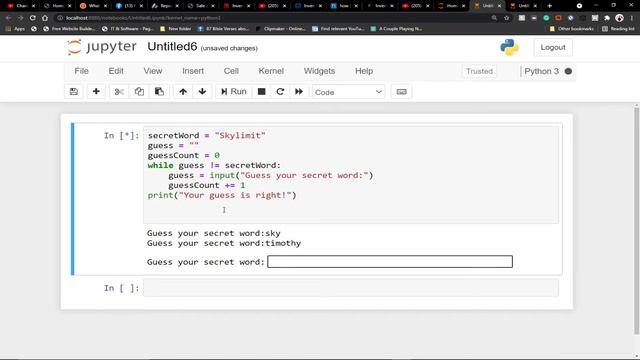Click the Logout button
This screenshot has height=360, width=640.
553,47
